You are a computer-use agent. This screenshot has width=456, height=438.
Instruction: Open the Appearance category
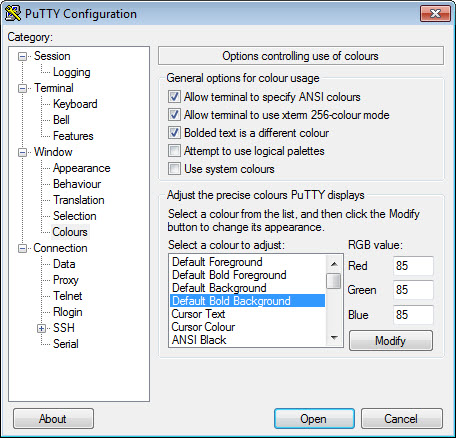82,168
